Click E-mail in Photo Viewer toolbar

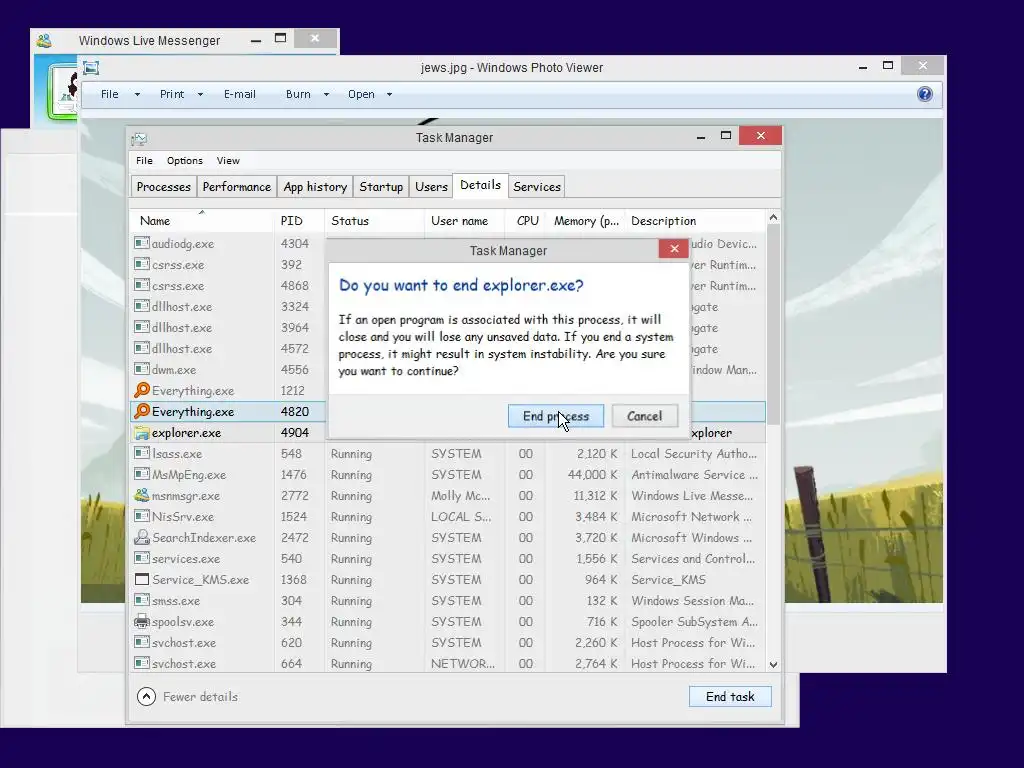click(240, 94)
